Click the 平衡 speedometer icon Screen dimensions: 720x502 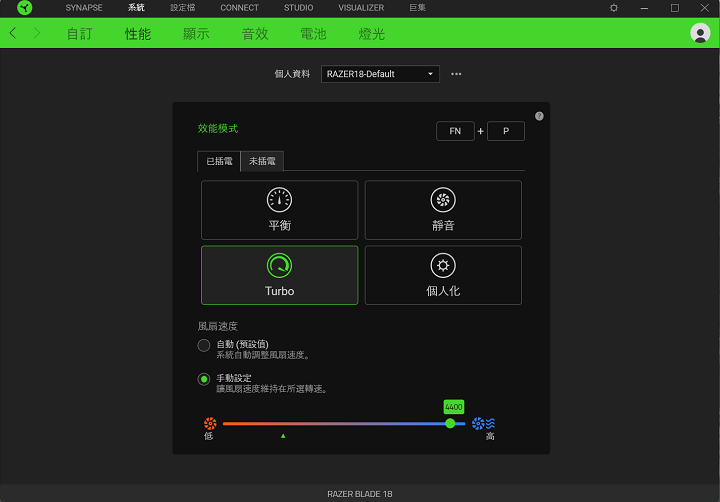pos(279,200)
